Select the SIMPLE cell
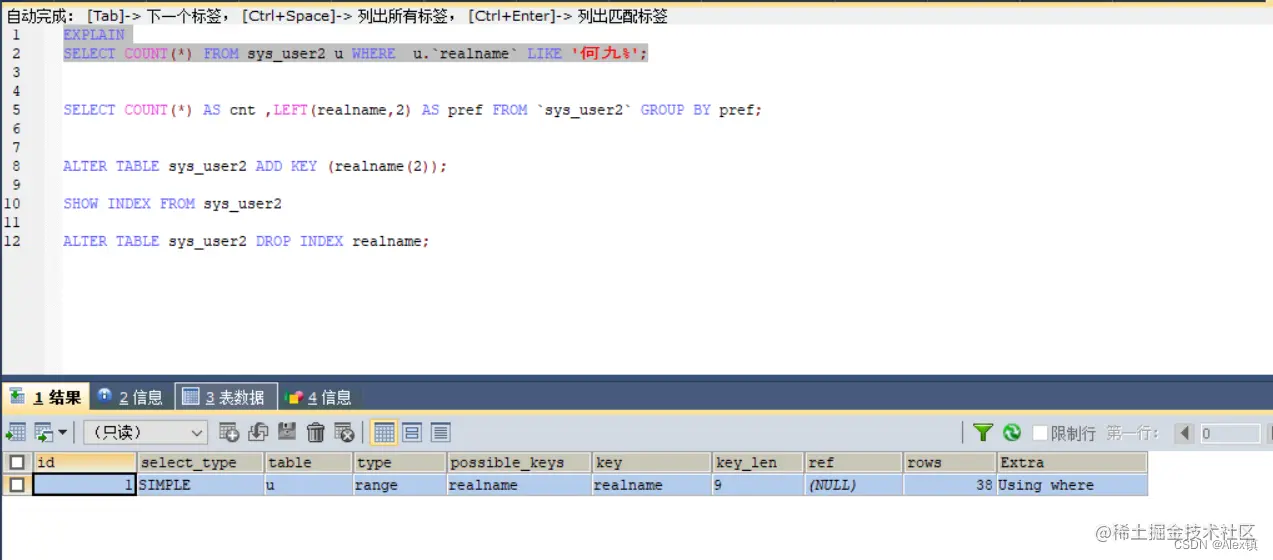Screen dimensions: 1273x560 click(200, 485)
